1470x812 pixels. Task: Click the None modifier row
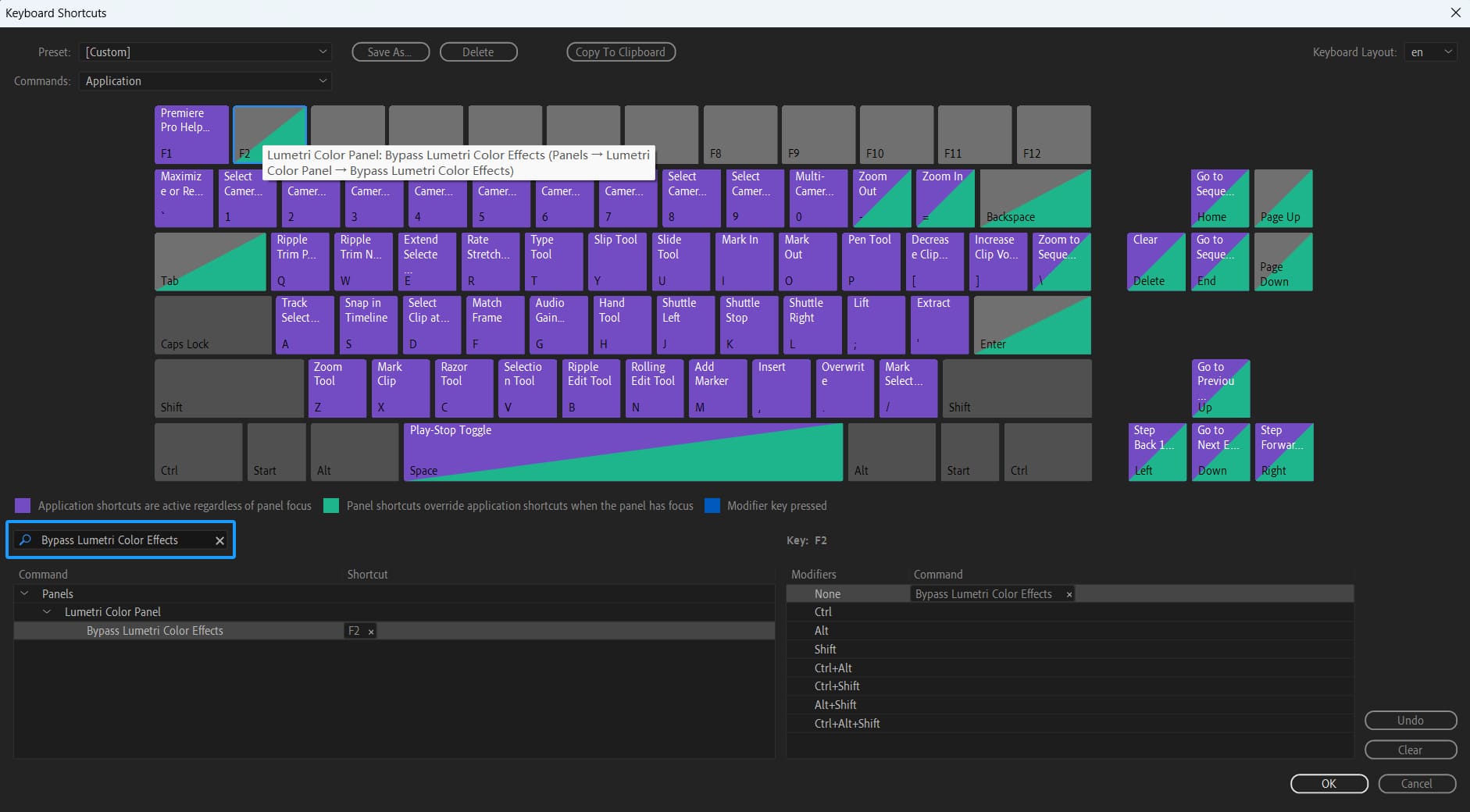click(x=1070, y=594)
